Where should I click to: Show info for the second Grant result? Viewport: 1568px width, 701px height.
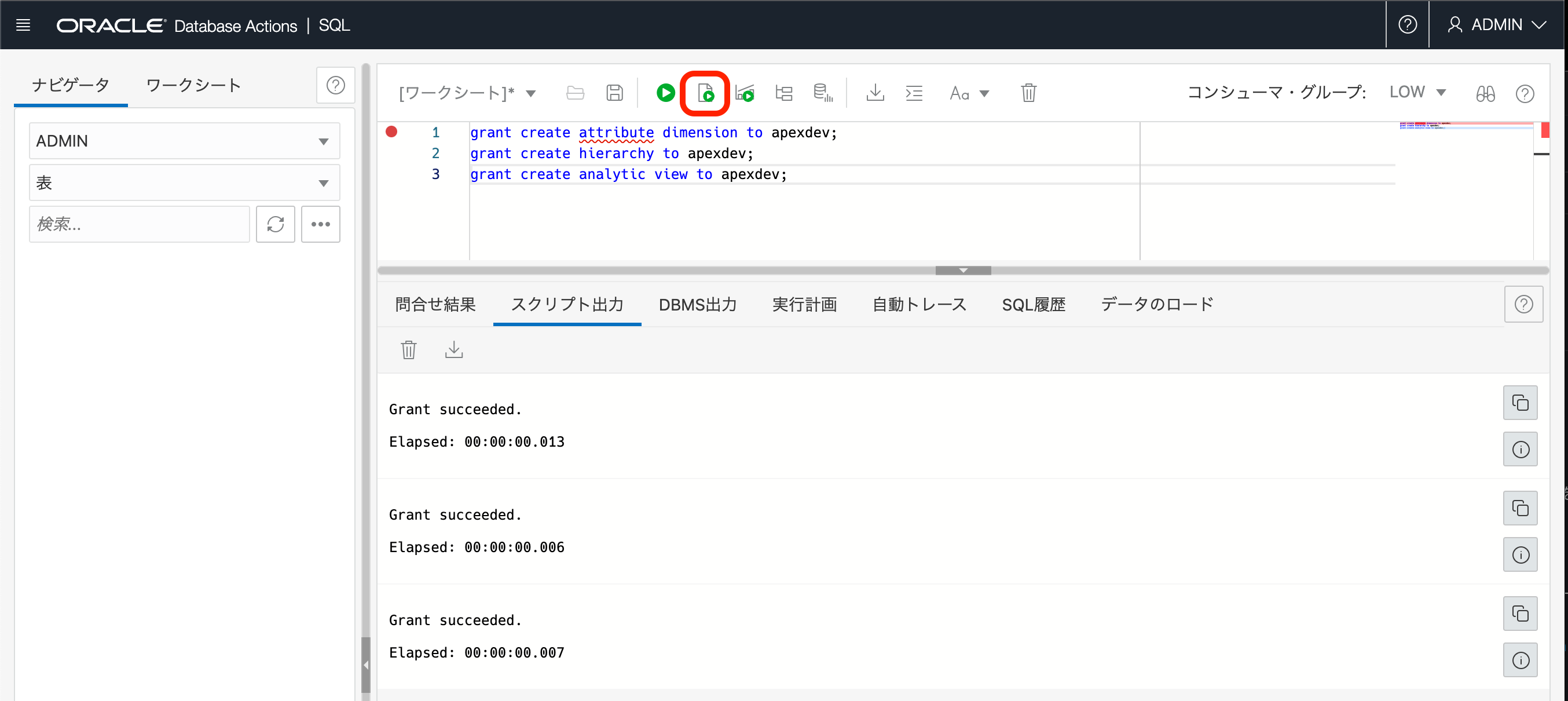tap(1519, 555)
